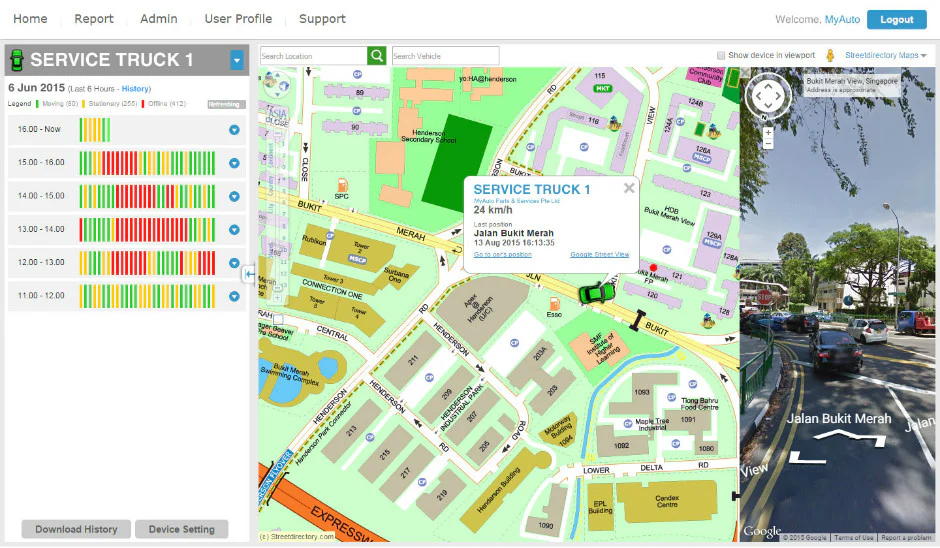Click the 12.00 - 13.00 activity timeline bar
The image size is (940, 548).
click(147, 263)
